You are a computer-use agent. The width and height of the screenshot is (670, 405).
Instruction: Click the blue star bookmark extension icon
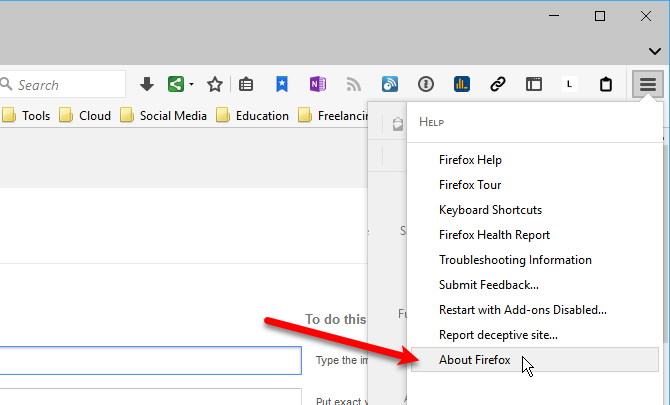282,85
